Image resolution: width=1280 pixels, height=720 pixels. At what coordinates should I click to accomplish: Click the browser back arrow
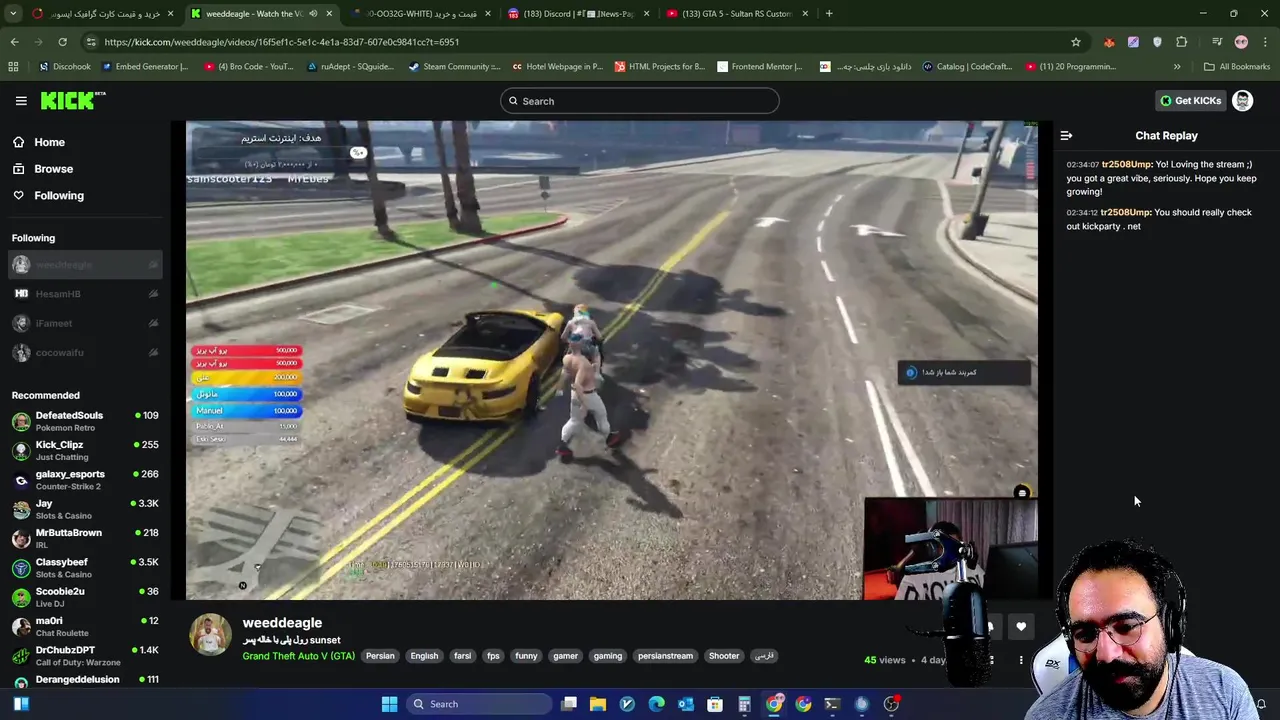[x=14, y=42]
